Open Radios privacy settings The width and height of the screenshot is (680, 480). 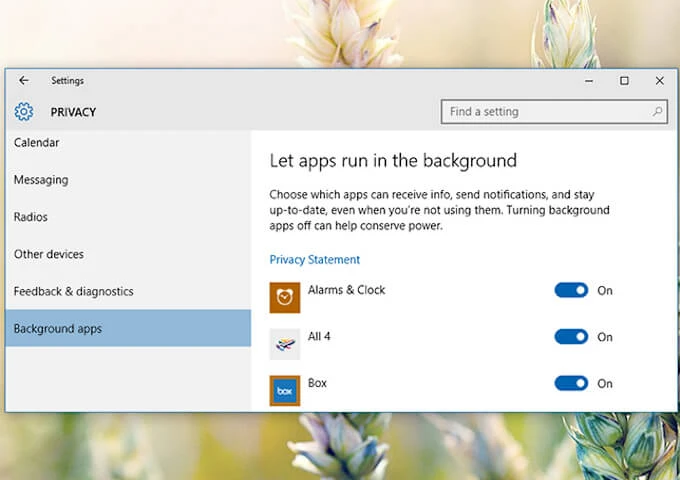(128, 217)
